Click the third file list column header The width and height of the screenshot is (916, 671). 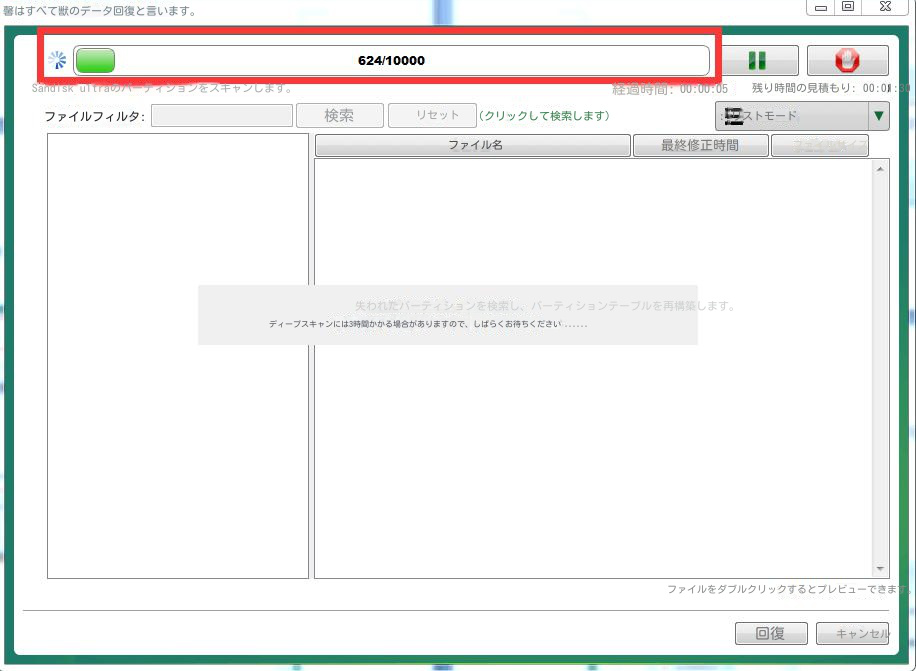pyautogui.click(x=820, y=145)
